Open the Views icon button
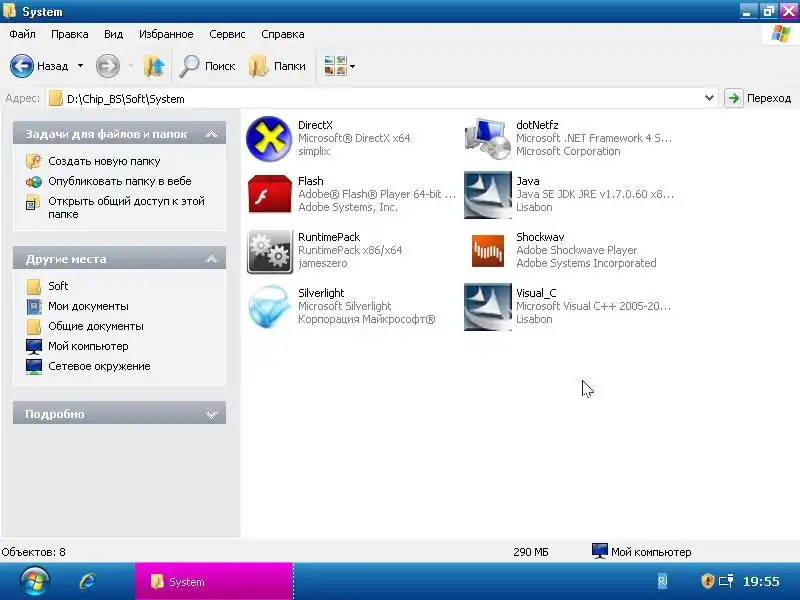This screenshot has width=800, height=600. 335,66
